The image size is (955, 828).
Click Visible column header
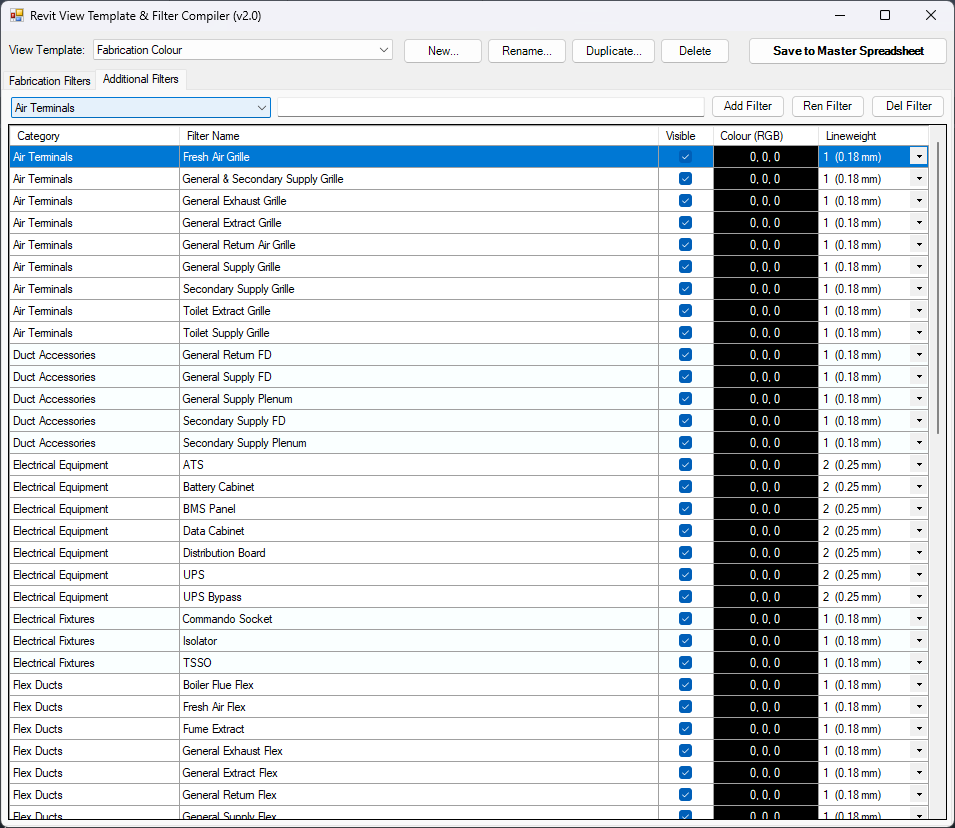pyautogui.click(x=686, y=136)
